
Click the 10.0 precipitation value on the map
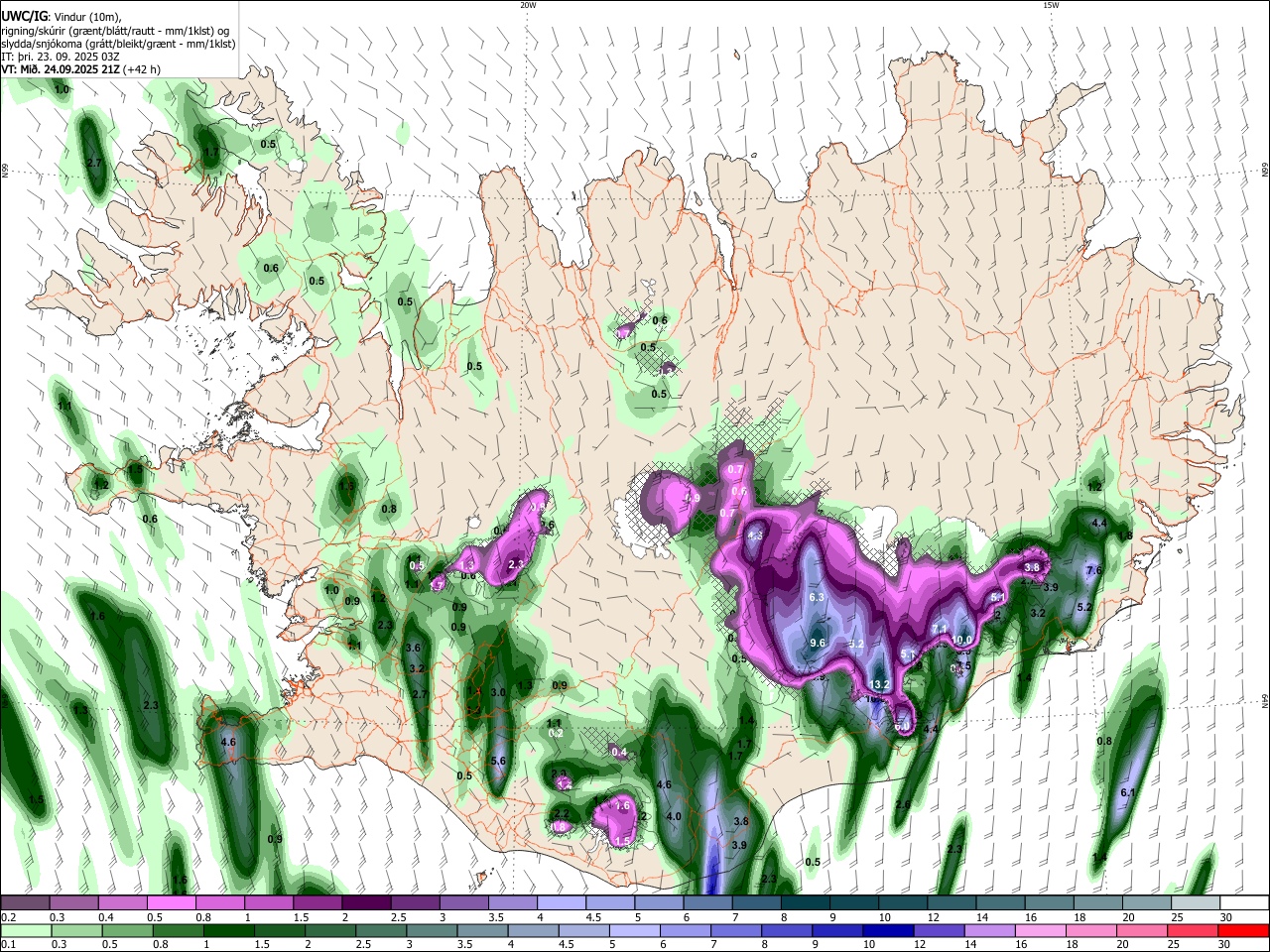tap(962, 640)
